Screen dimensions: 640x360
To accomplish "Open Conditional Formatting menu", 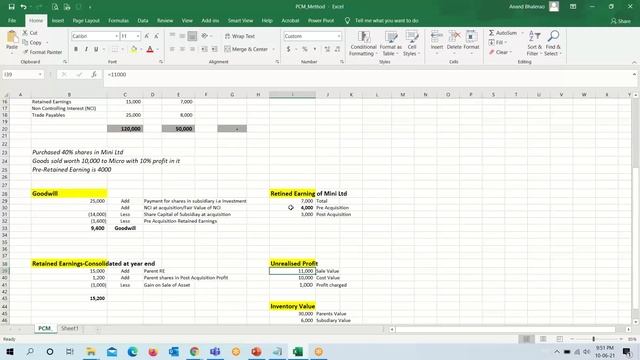I will click(363, 43).
